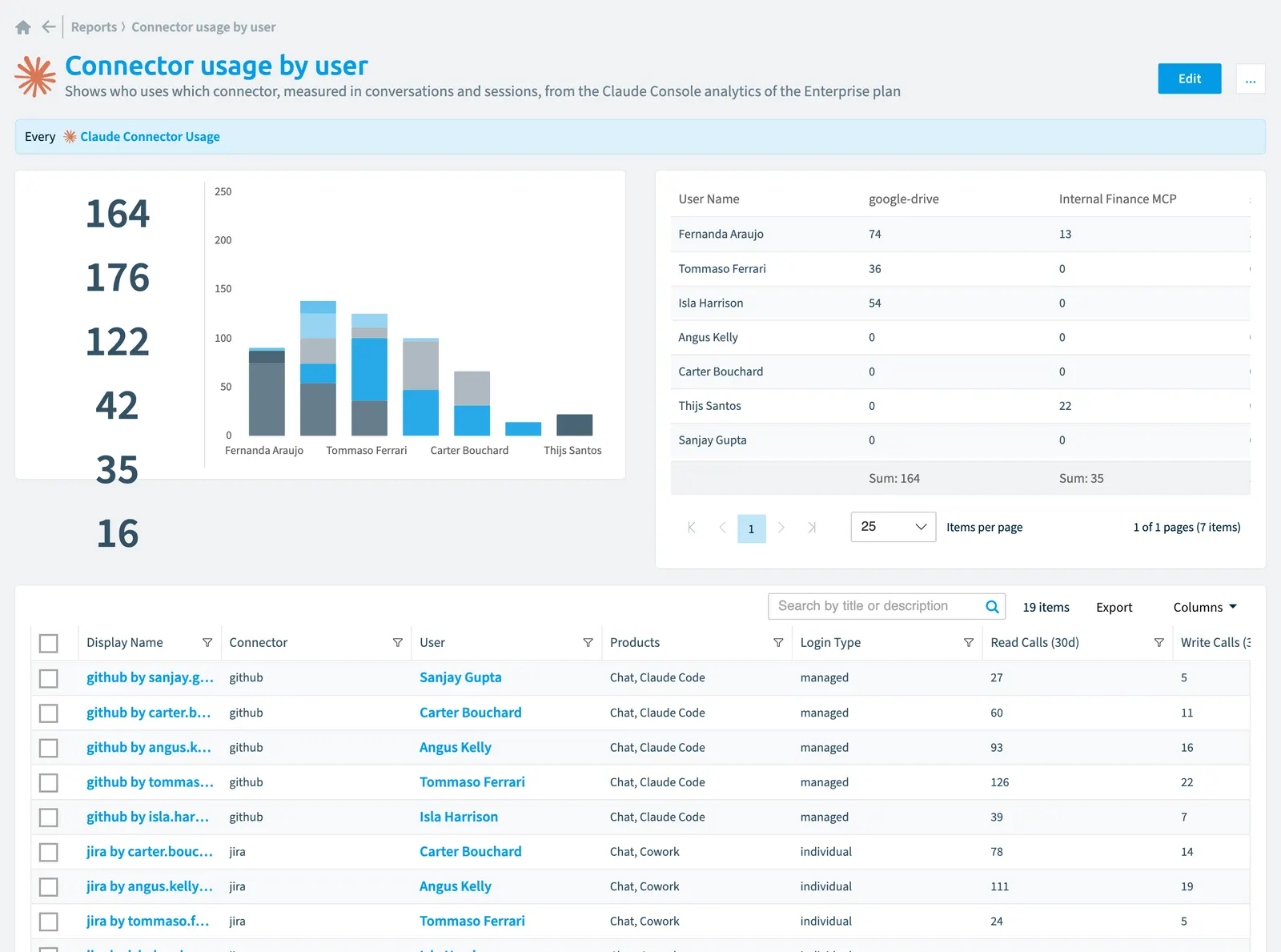This screenshot has width=1281, height=952.
Task: Check the github by angus.k row checkbox
Action: 49,748
